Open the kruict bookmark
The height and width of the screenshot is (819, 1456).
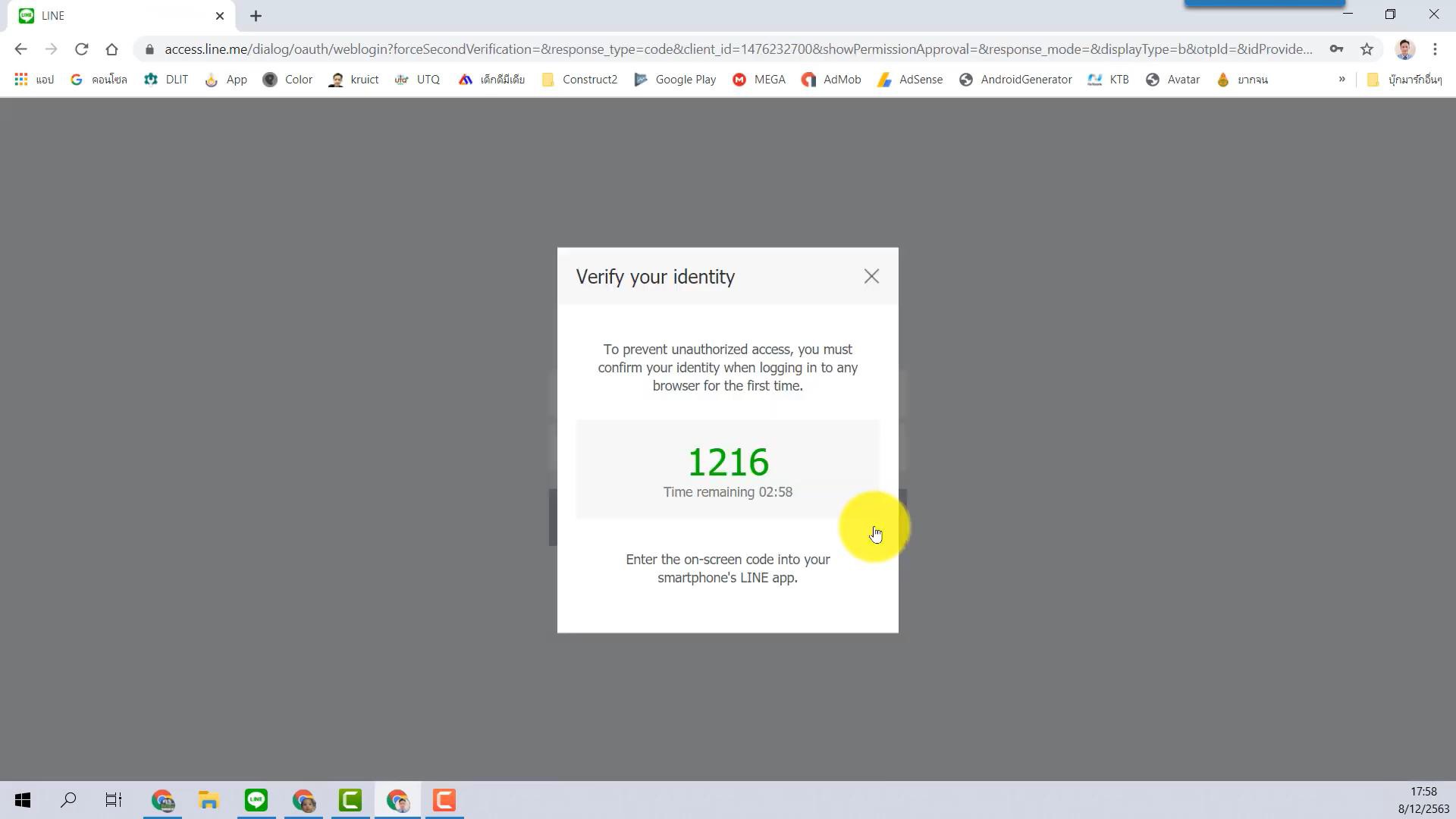[x=353, y=80]
